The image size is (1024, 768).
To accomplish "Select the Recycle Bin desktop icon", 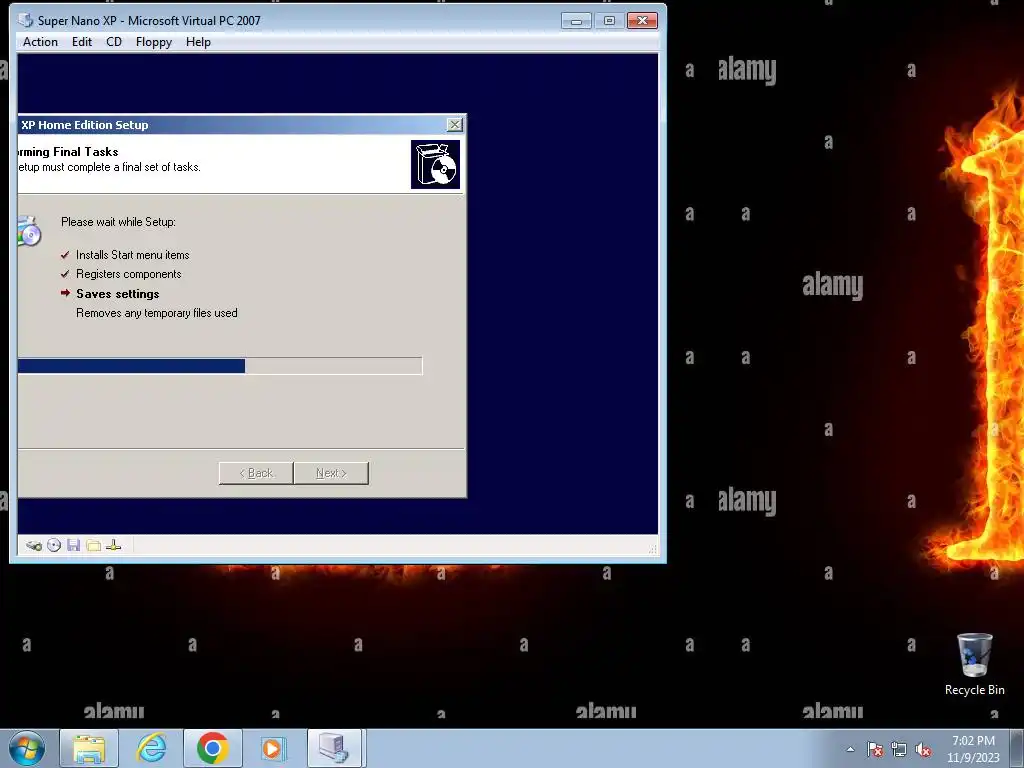I will (974, 665).
